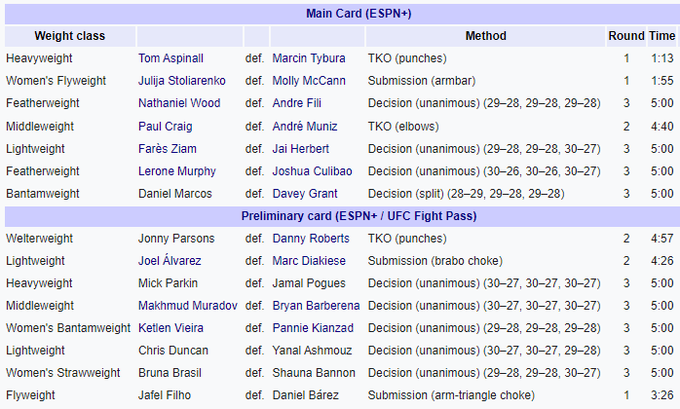Click the Main Card (ESPN+) heading
Viewport: 680px width, 409px height.
click(340, 14)
